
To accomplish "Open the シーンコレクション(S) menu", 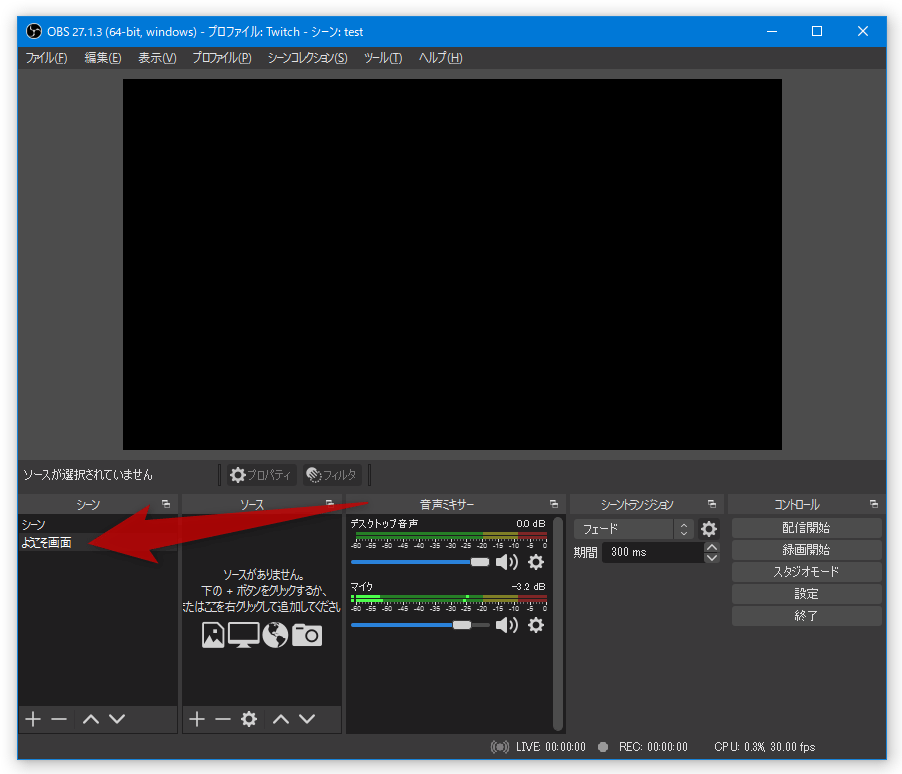I will [x=307, y=58].
